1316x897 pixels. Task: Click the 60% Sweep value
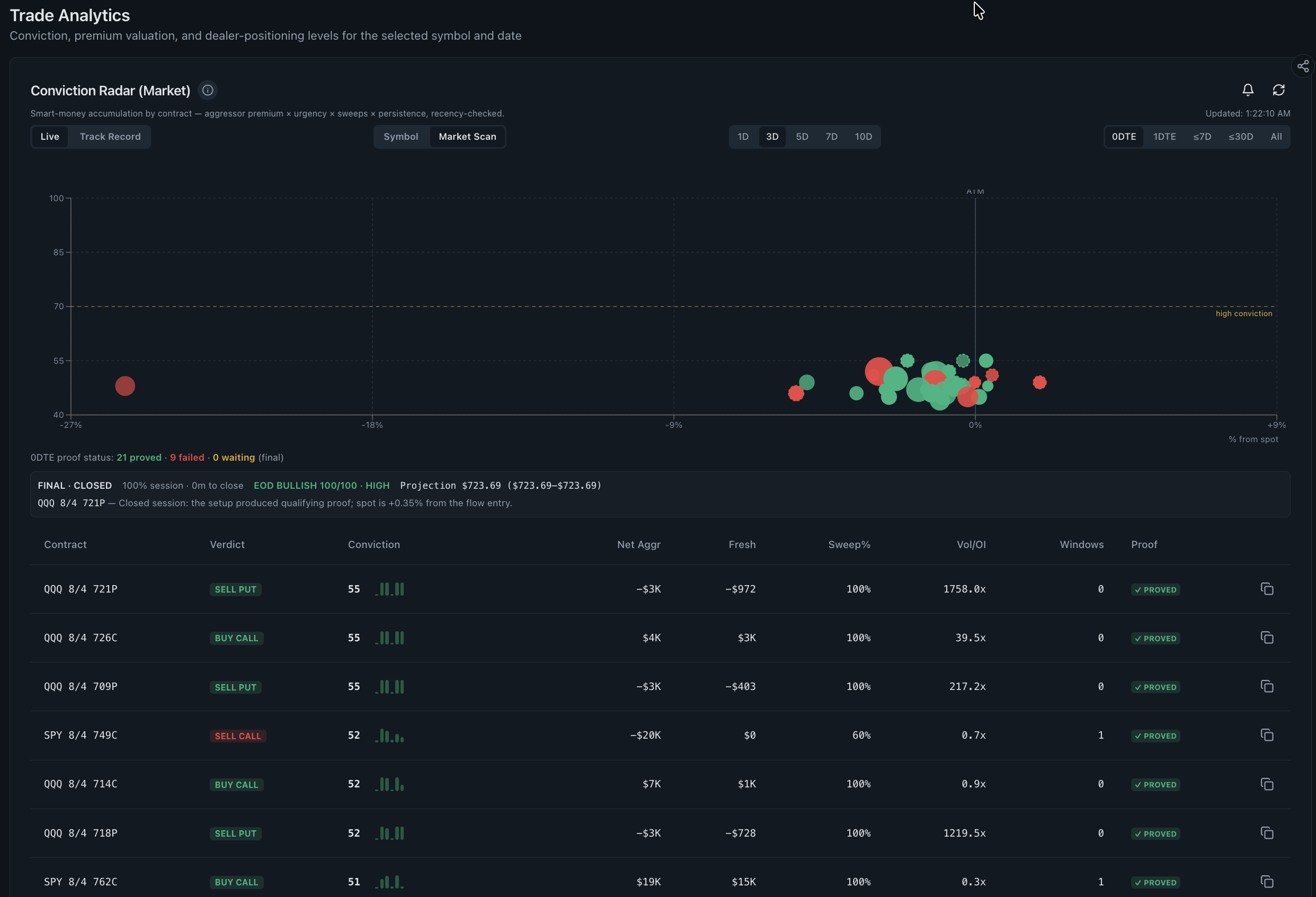point(861,735)
